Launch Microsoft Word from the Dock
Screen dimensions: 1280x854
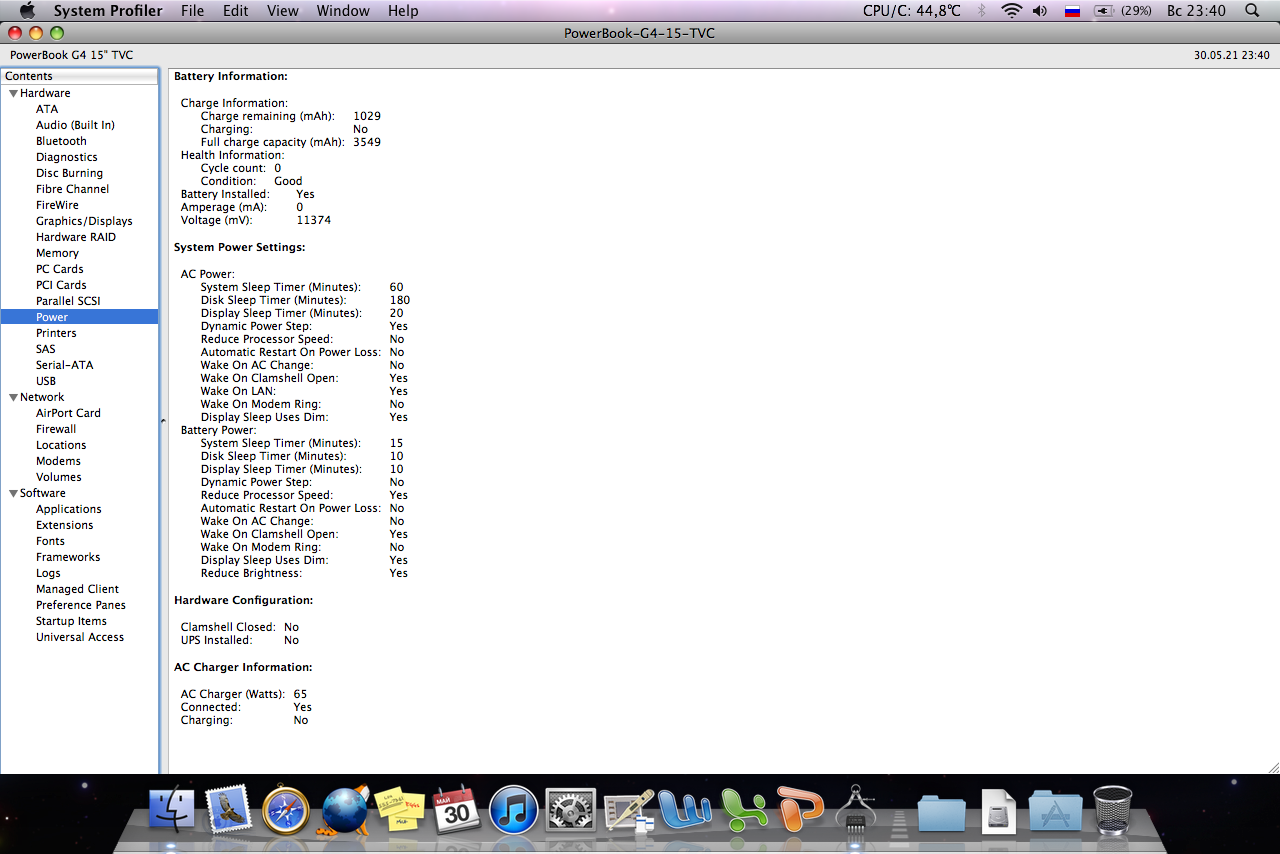pyautogui.click(x=686, y=810)
